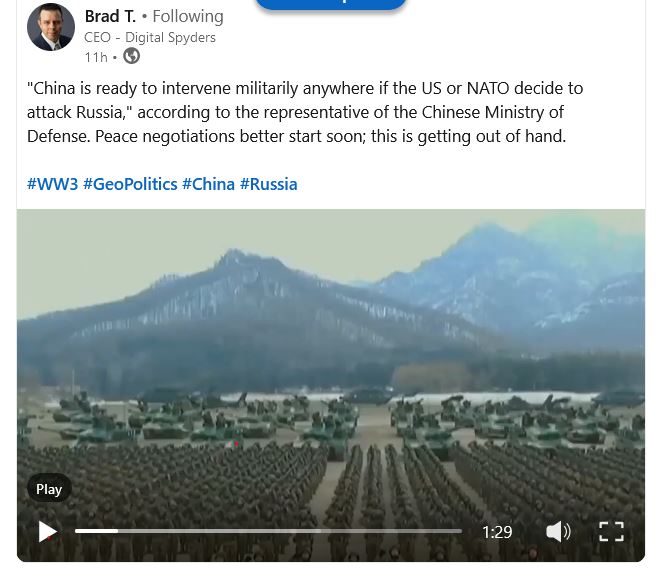
Task: Click the globe visibility icon beside 11h
Action: [131, 56]
